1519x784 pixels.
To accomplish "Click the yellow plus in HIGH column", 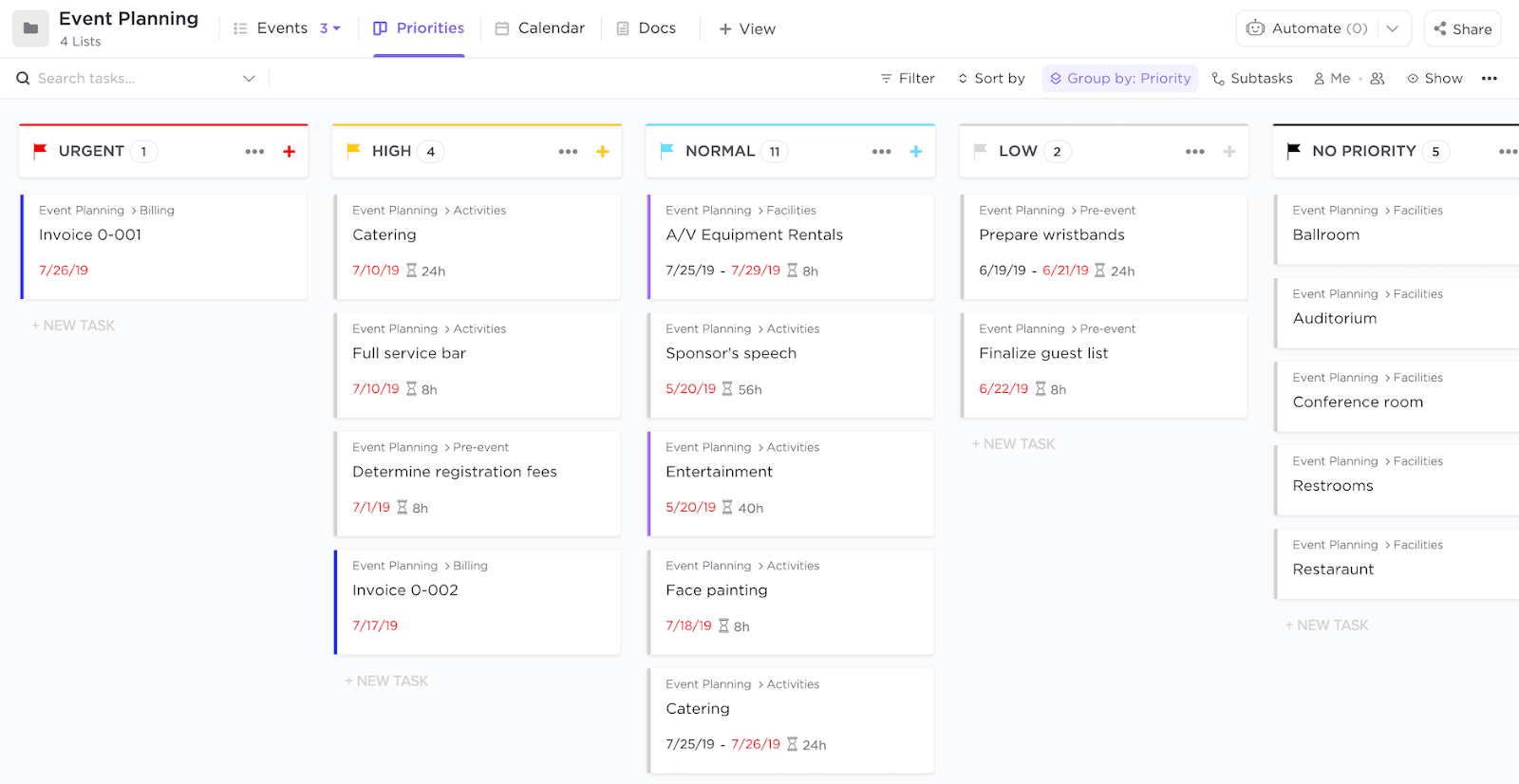I will pyautogui.click(x=603, y=152).
